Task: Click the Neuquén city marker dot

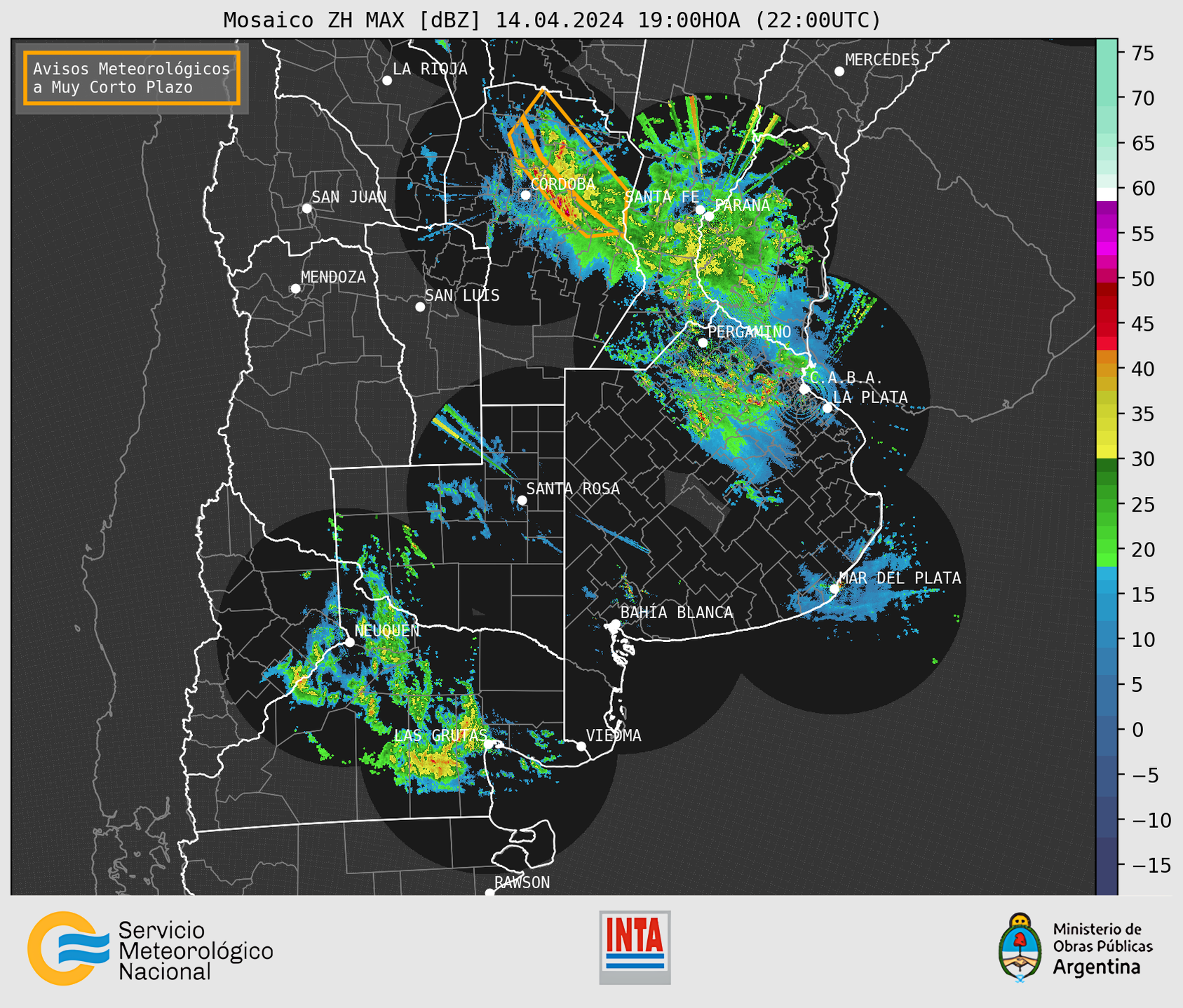Action: (x=349, y=642)
